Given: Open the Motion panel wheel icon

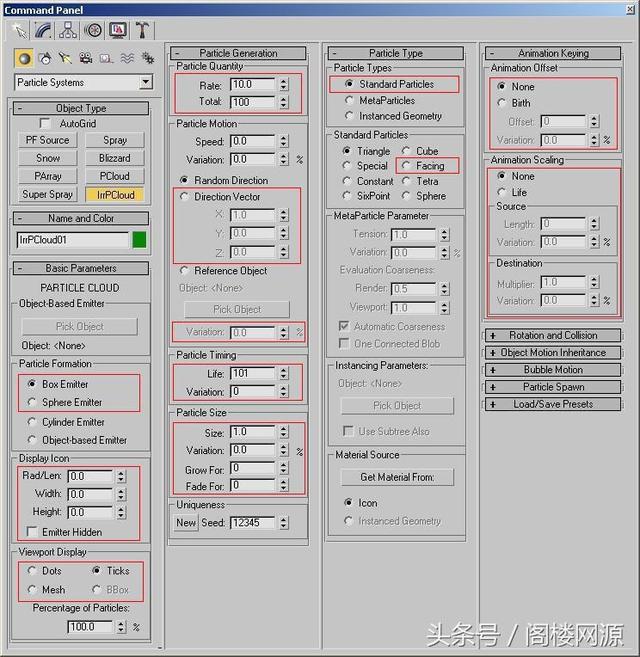Looking at the screenshot, I should [93, 30].
